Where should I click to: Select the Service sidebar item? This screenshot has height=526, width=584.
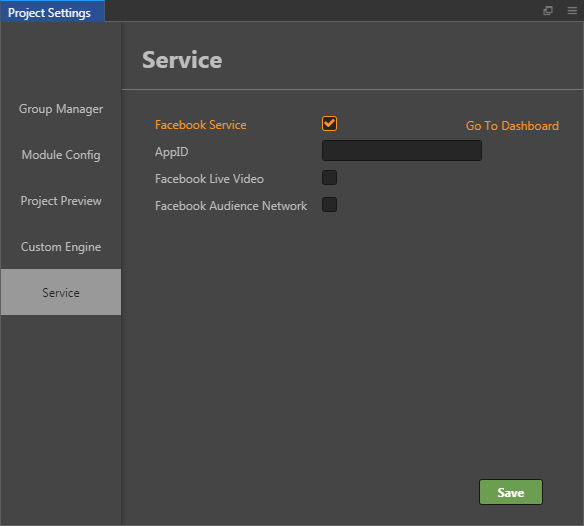pyautogui.click(x=61, y=292)
